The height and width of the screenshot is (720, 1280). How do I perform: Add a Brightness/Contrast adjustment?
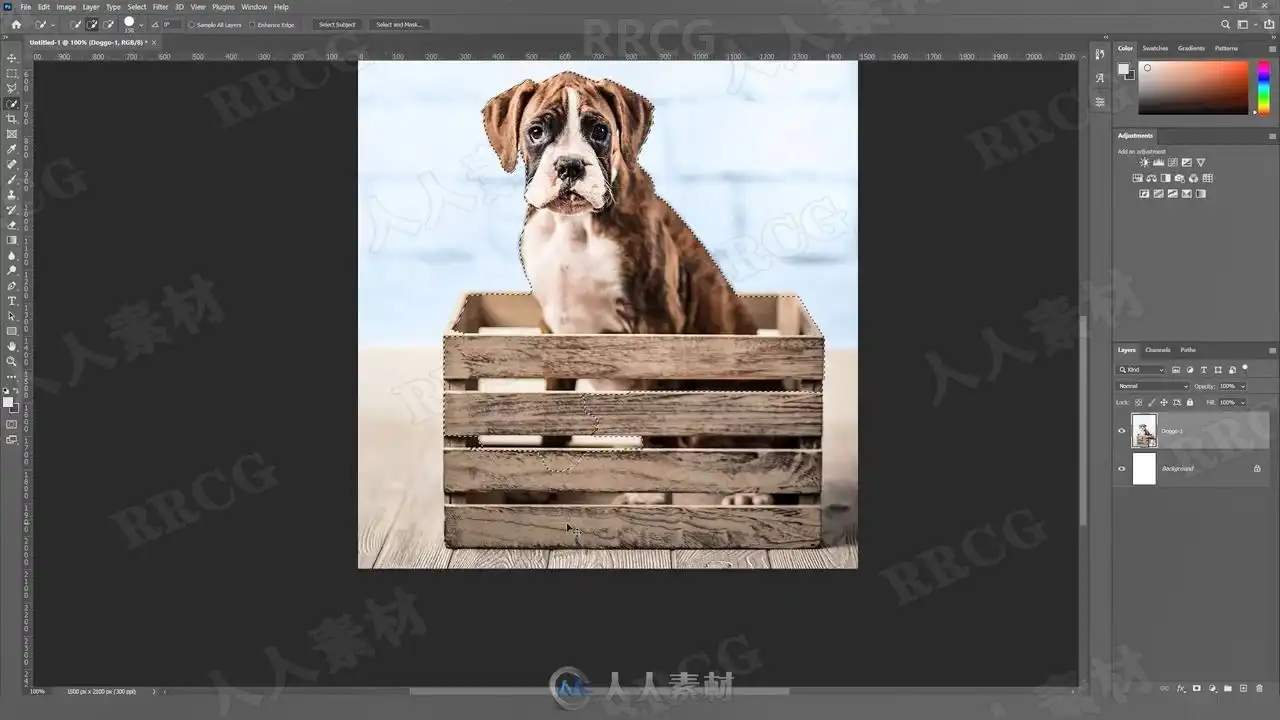[1145, 162]
